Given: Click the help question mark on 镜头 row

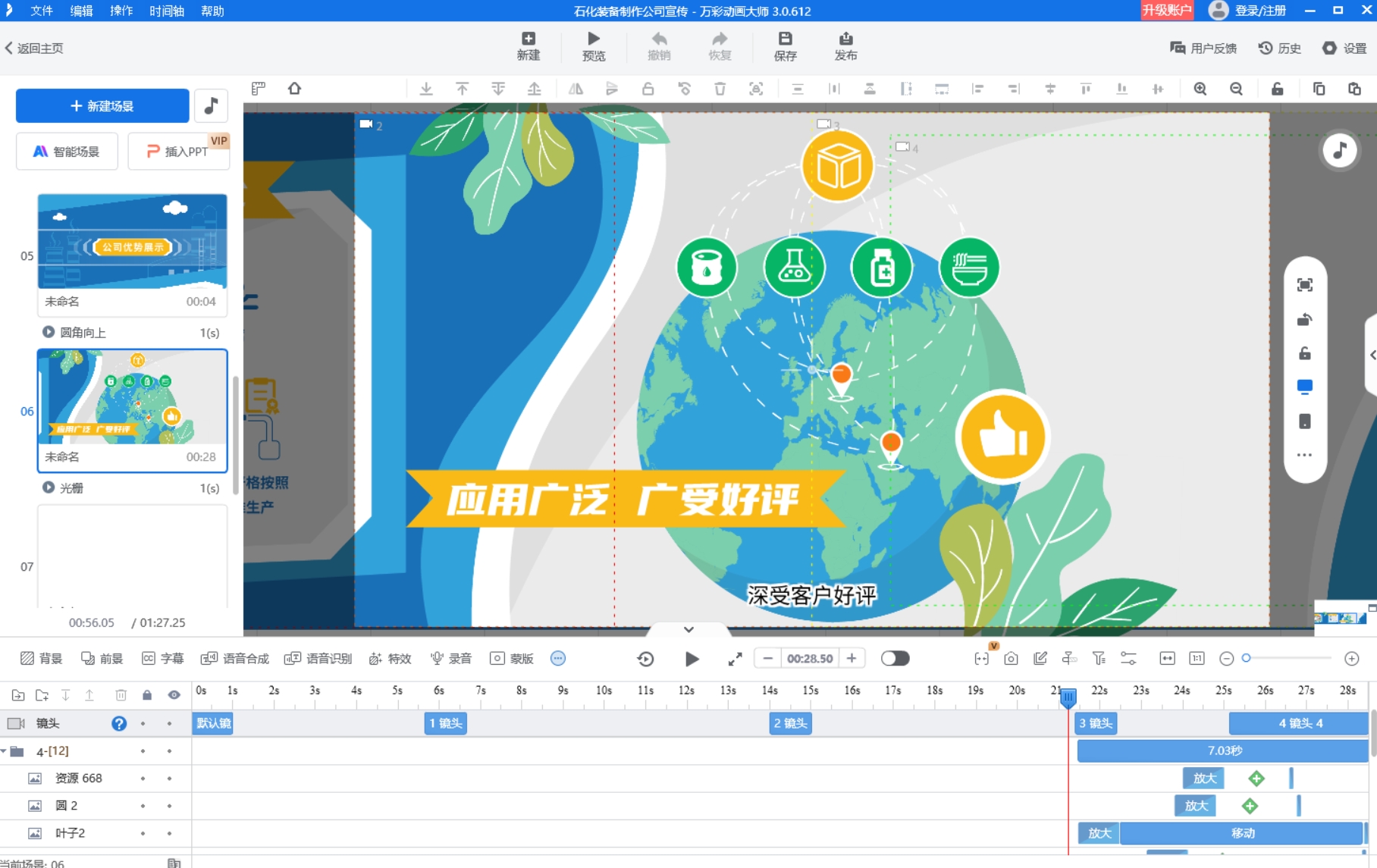Looking at the screenshot, I should (119, 723).
